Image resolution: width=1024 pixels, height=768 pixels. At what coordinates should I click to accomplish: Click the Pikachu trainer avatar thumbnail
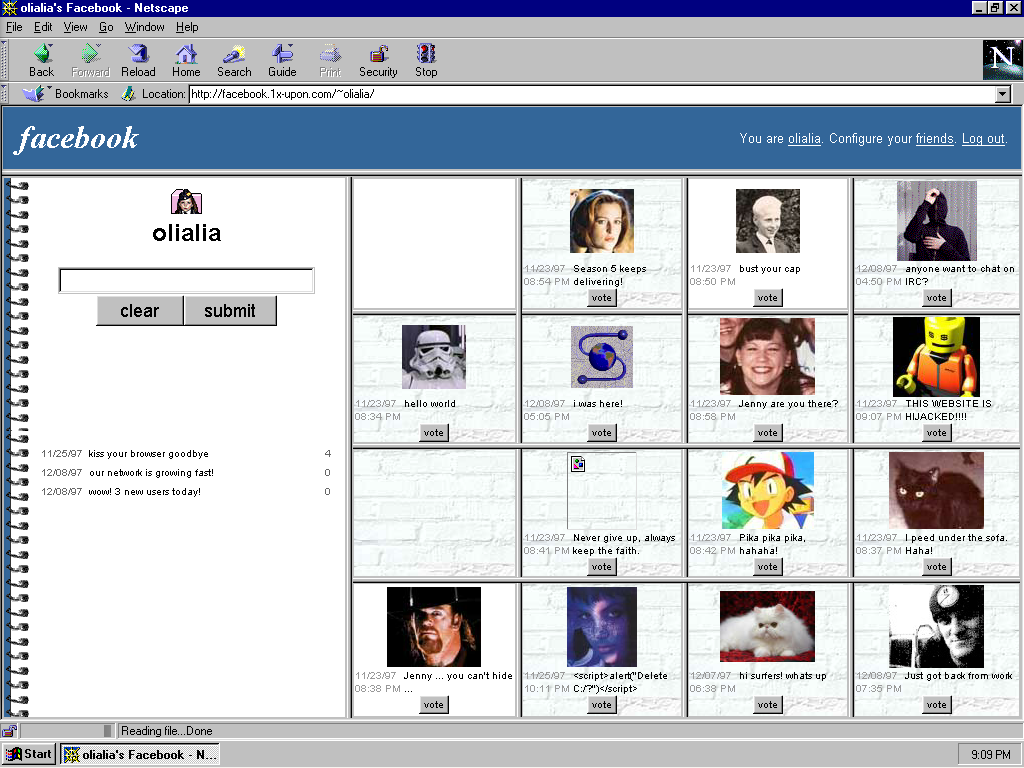pos(767,490)
